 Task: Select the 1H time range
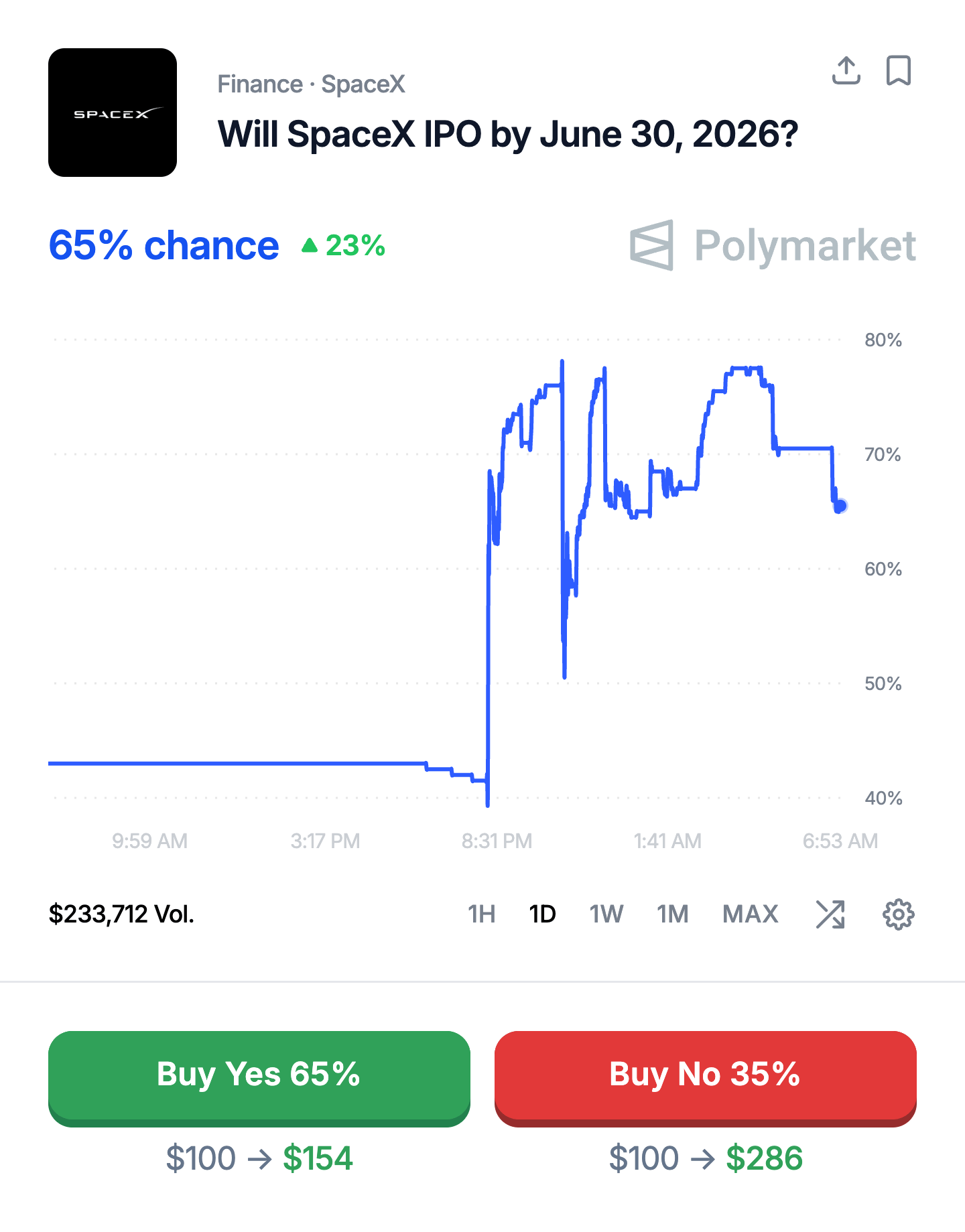click(481, 914)
